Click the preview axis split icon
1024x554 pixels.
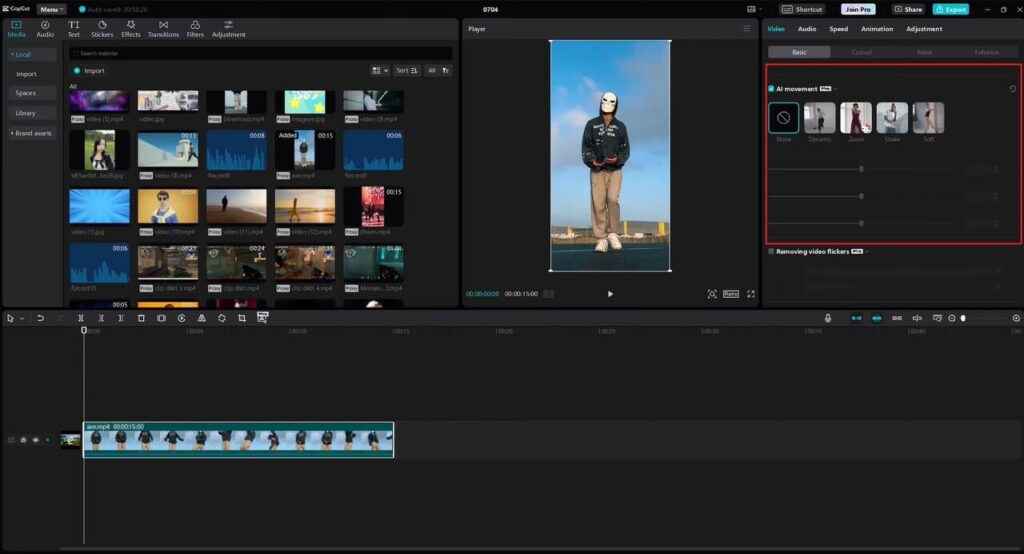pyautogui.click(x=917, y=318)
